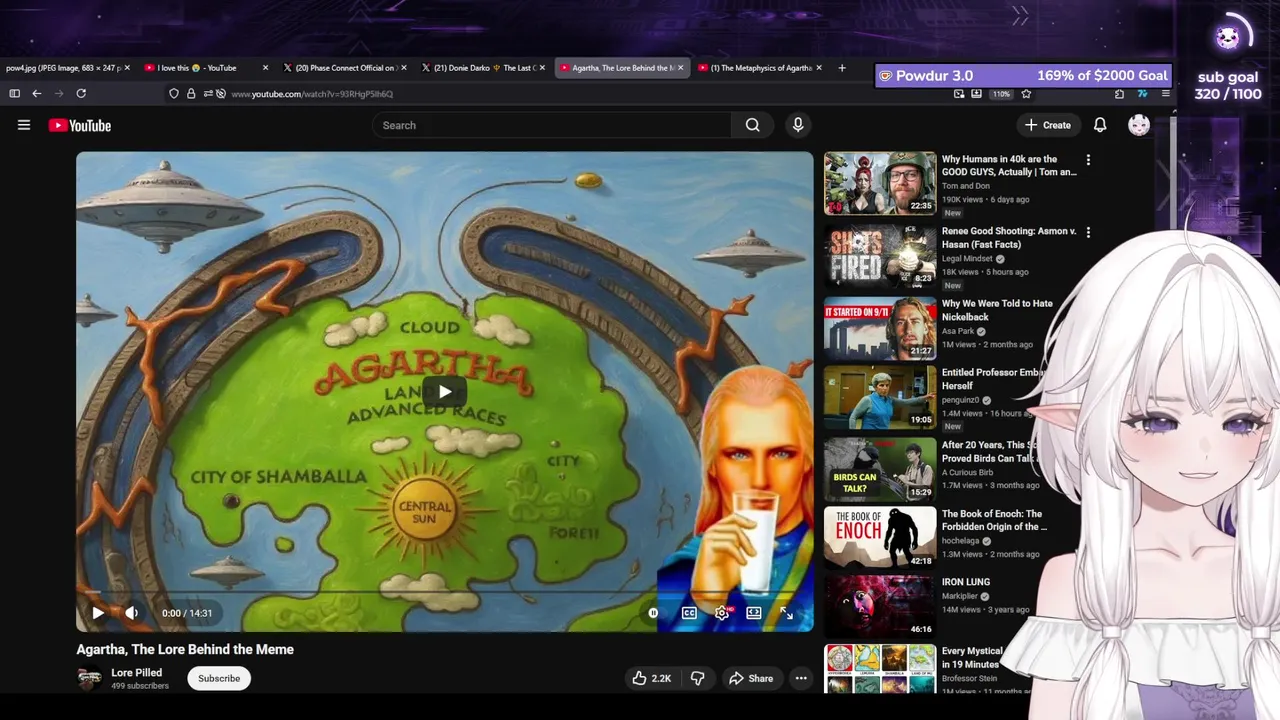This screenshot has width=1280, height=720.
Task: Play the video from the control bar
Action: click(x=98, y=613)
